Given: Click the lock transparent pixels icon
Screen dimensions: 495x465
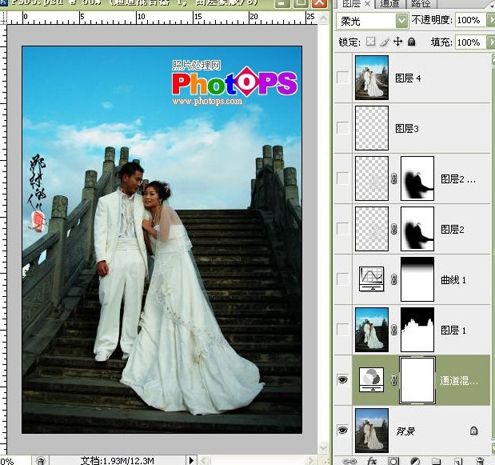Looking at the screenshot, I should (370, 42).
